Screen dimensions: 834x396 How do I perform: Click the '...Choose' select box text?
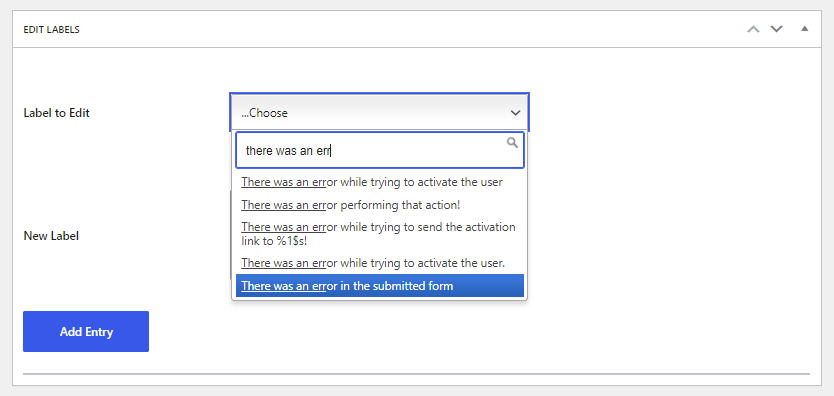coord(264,113)
